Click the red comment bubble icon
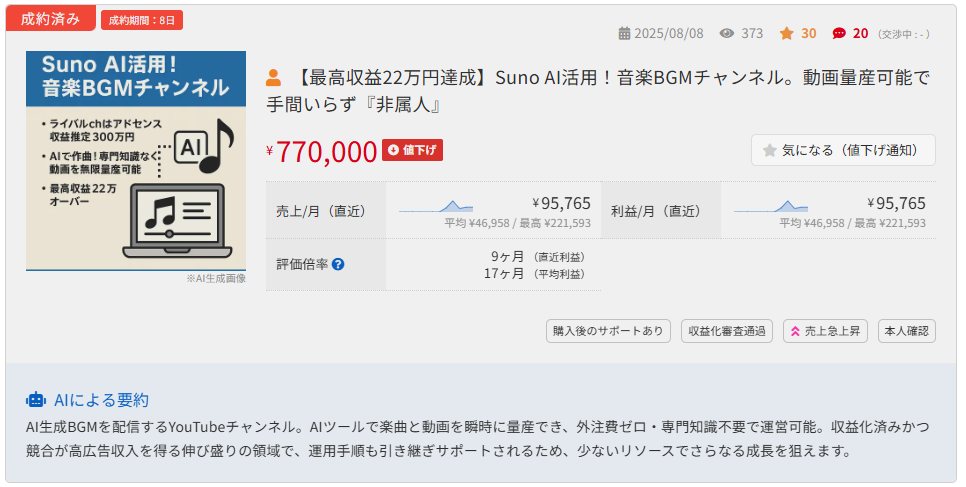 tap(839, 33)
